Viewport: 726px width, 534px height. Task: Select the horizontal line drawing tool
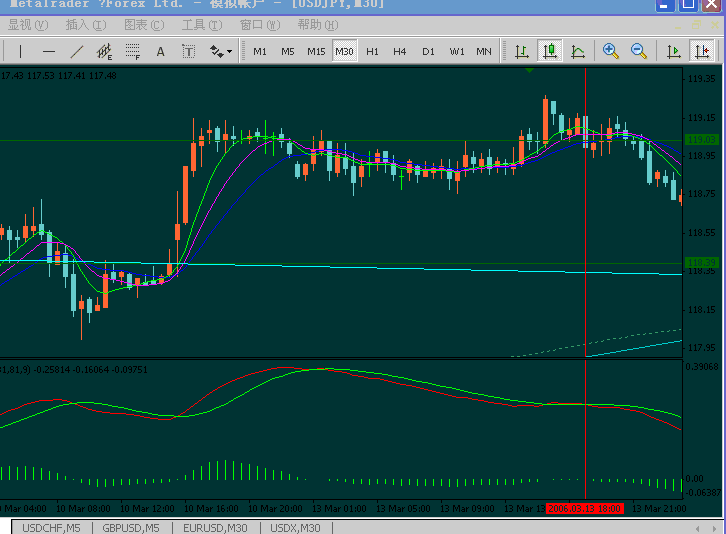tap(49, 51)
